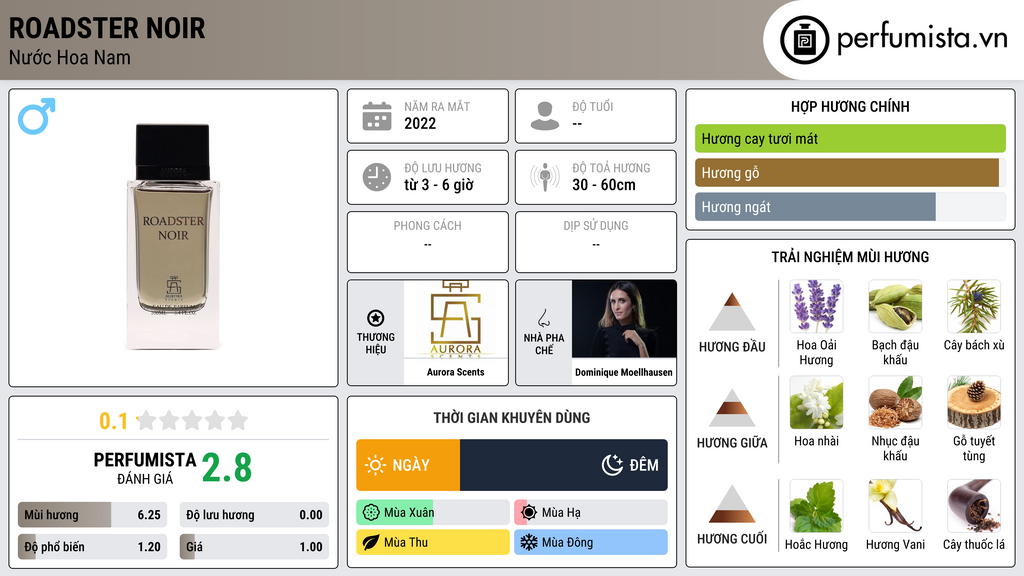Image resolution: width=1024 pixels, height=576 pixels.
Task: Select the dark Đêm segment
Action: tap(564, 465)
